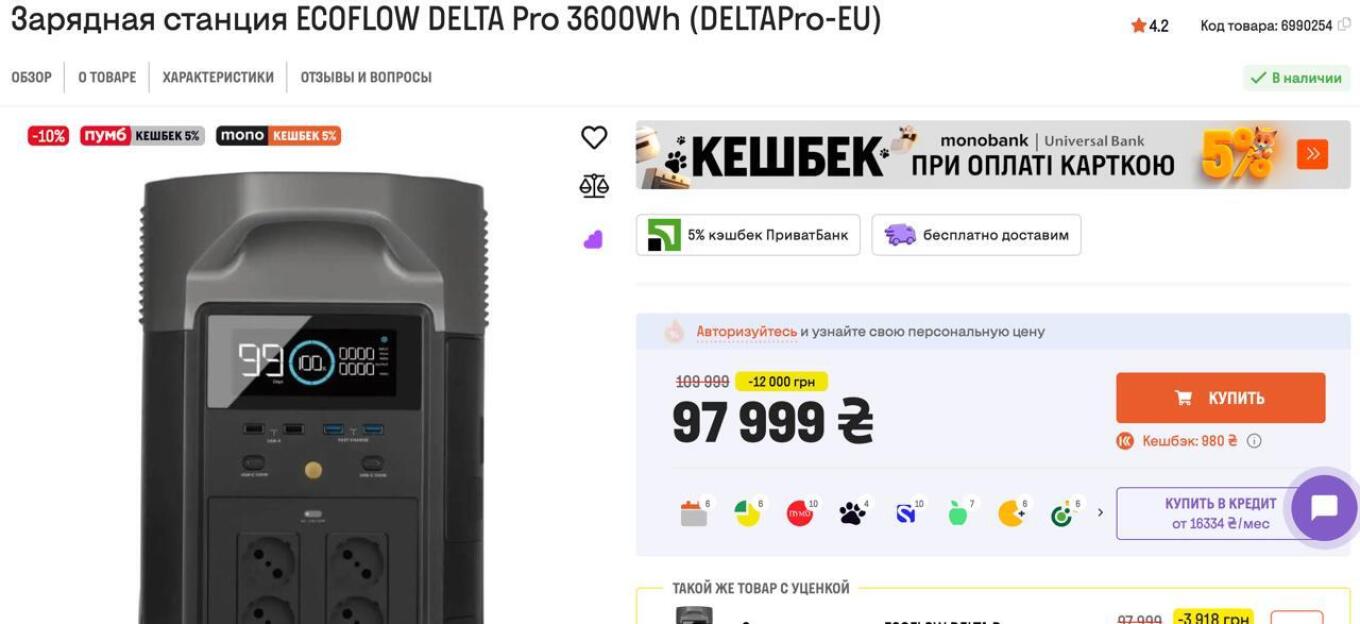Follow the Авторизуйтесь link
Image resolution: width=1360 pixels, height=624 pixels.
click(x=746, y=331)
